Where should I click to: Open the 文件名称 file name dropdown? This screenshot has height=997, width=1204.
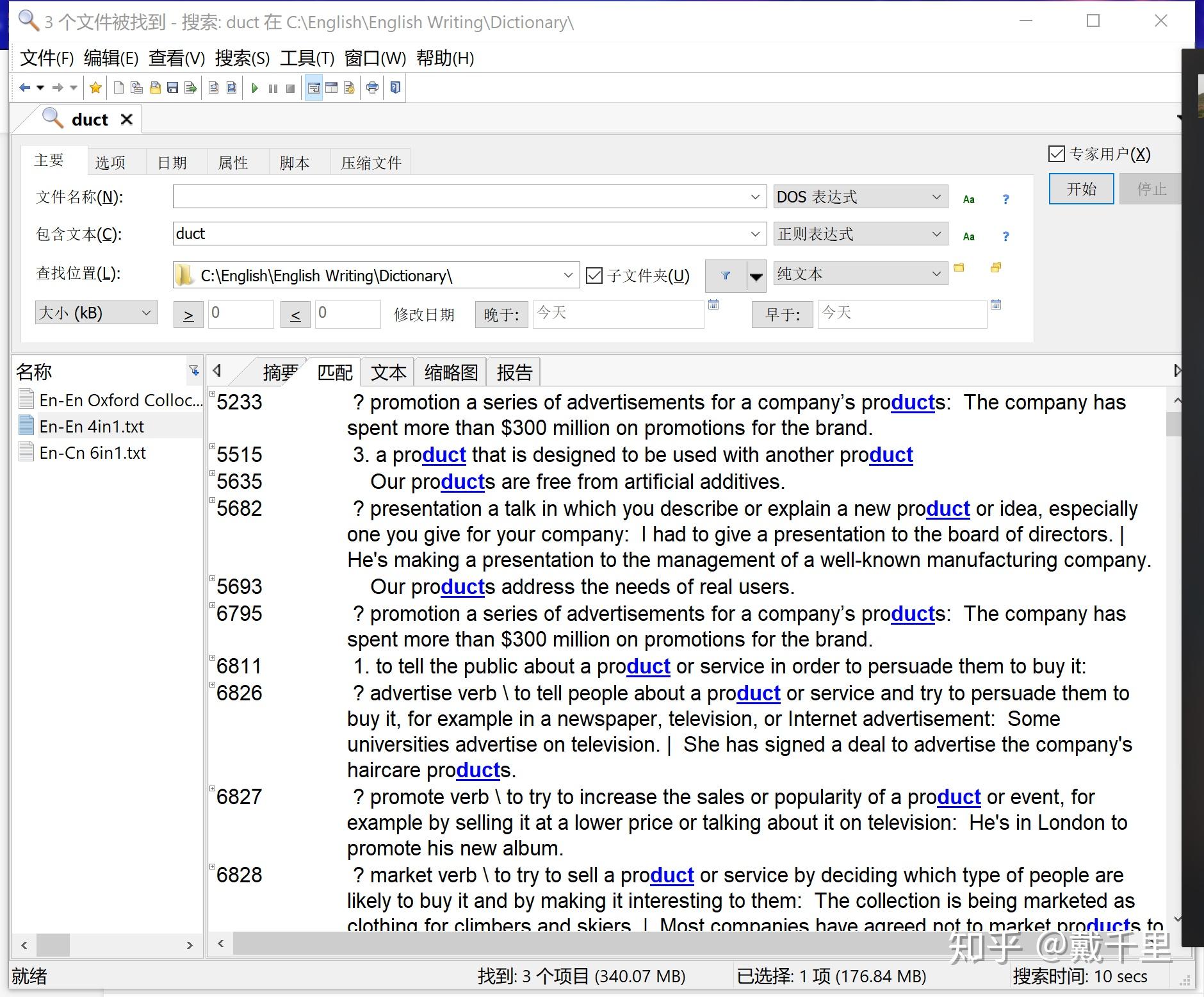point(755,197)
